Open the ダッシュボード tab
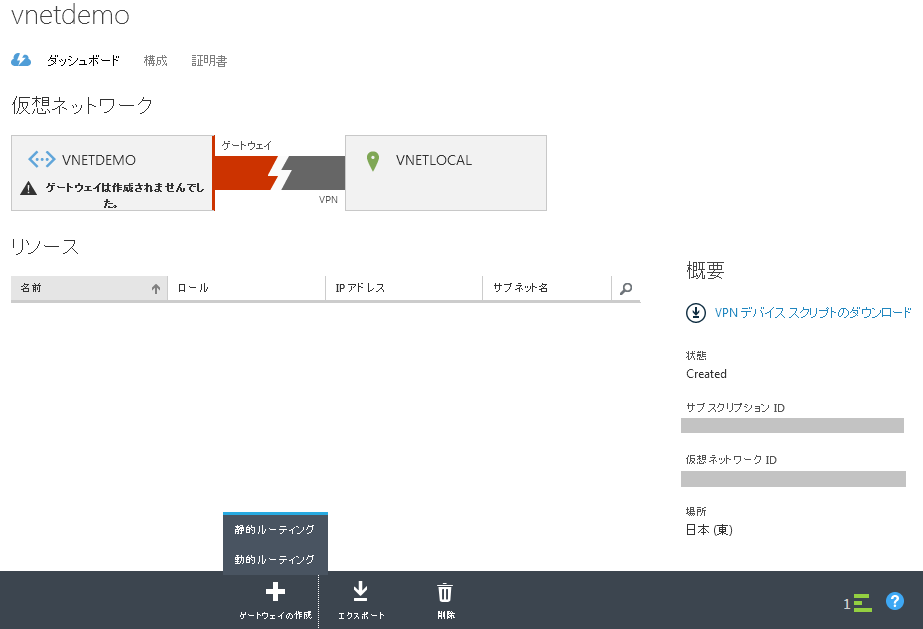 [83, 61]
